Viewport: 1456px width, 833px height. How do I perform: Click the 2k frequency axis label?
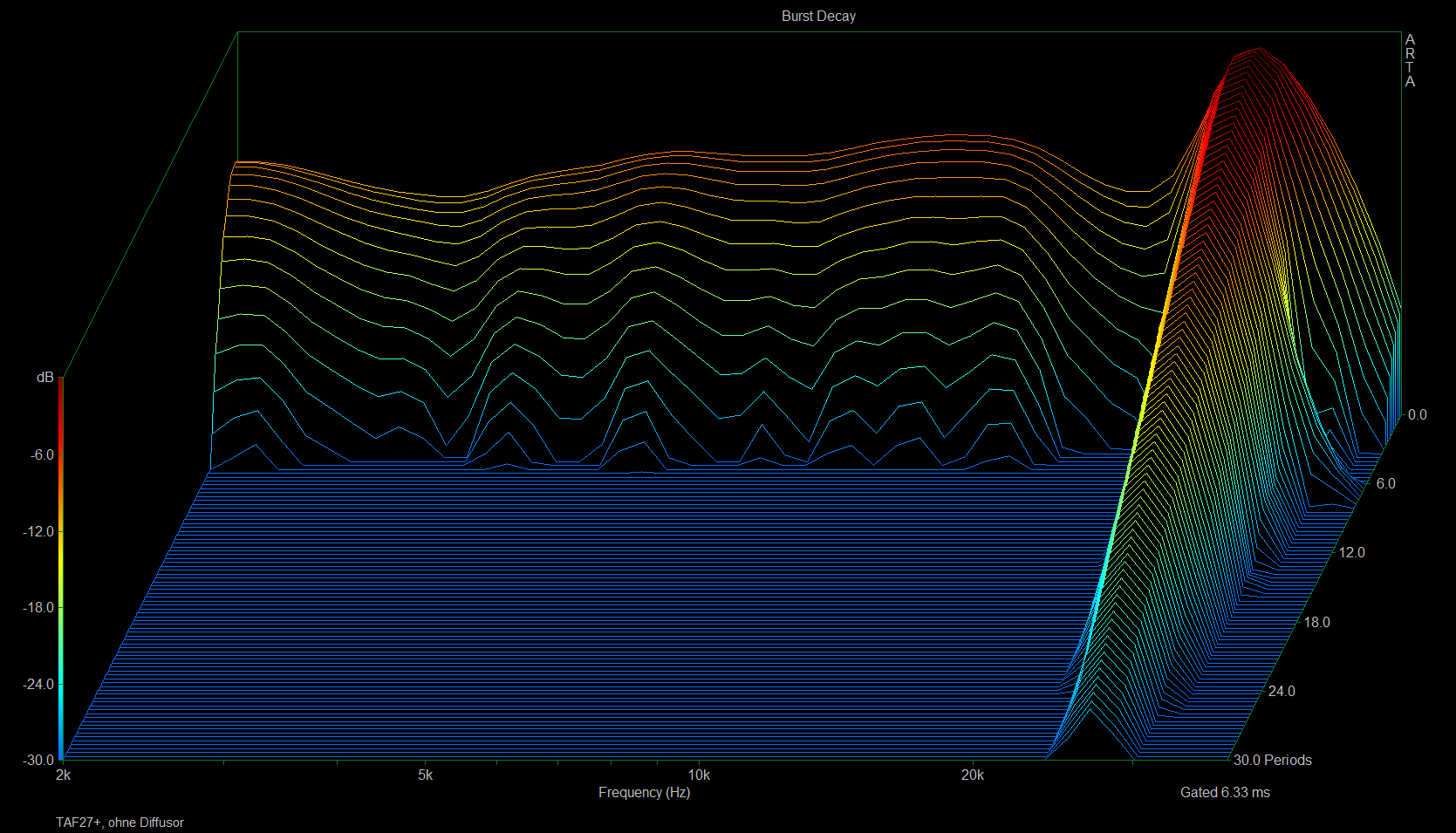[64, 775]
